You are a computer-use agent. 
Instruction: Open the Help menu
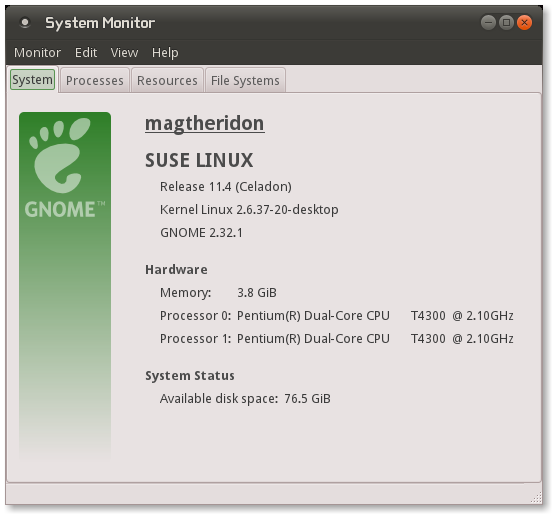165,52
